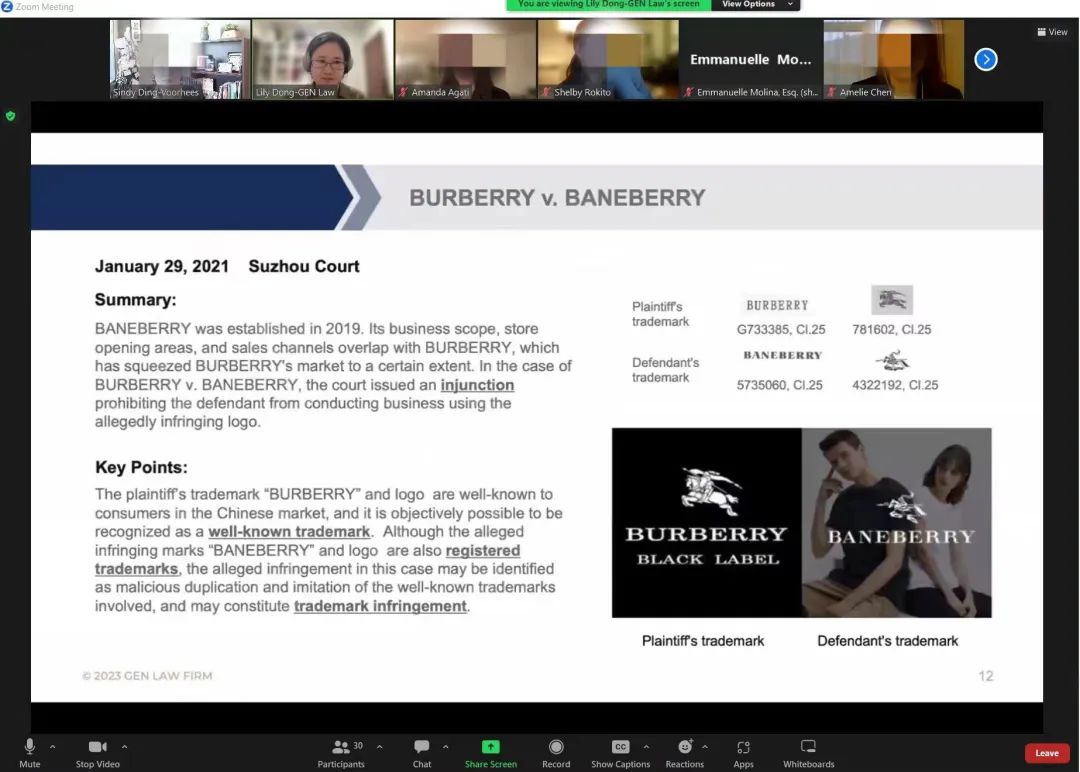The width and height of the screenshot is (1080, 772).
Task: Click the Baneberry models photo
Action: coord(897,523)
